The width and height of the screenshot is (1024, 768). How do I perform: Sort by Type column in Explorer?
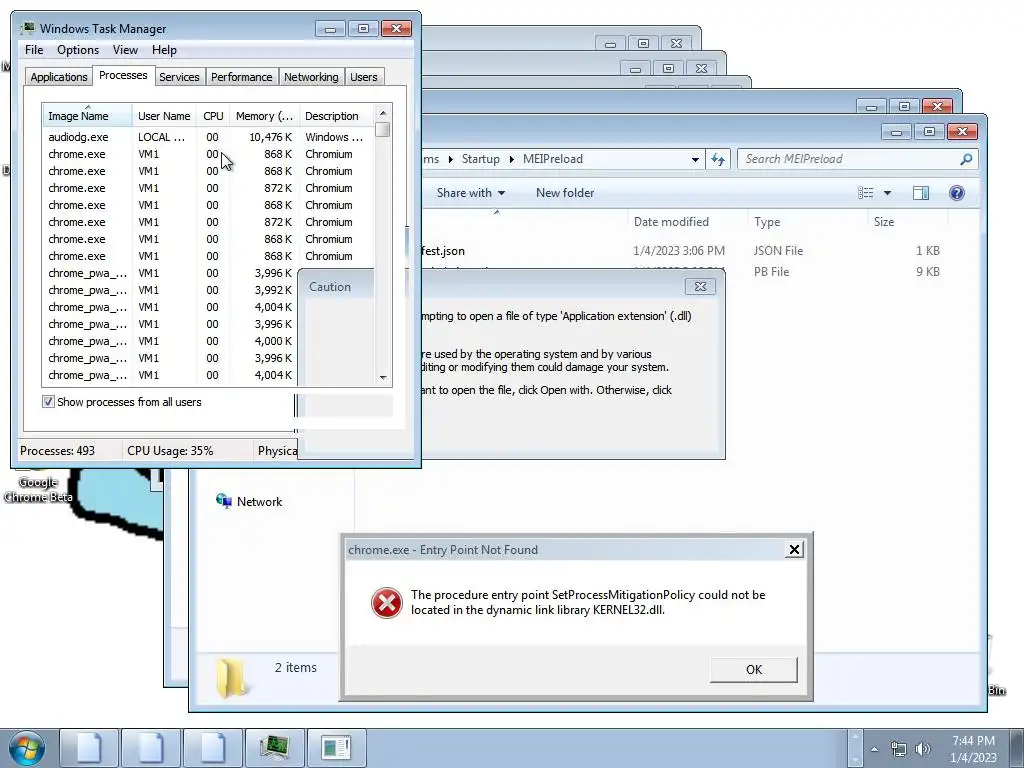(808, 222)
